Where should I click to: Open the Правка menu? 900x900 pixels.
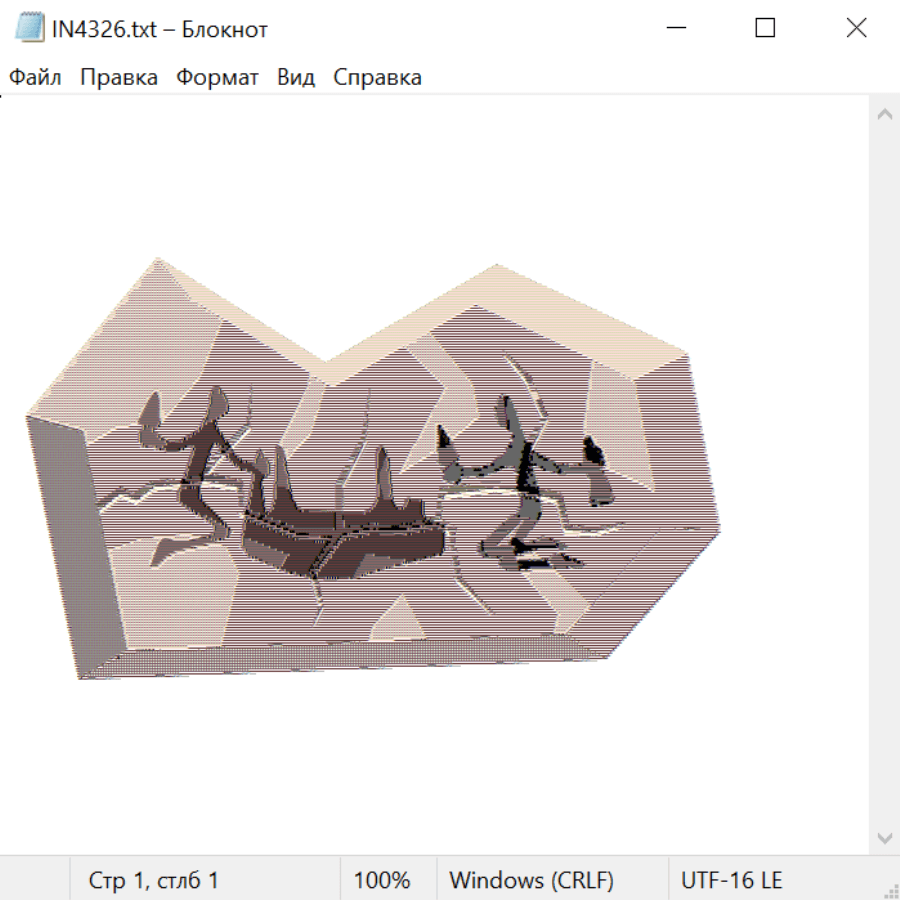click(x=119, y=78)
